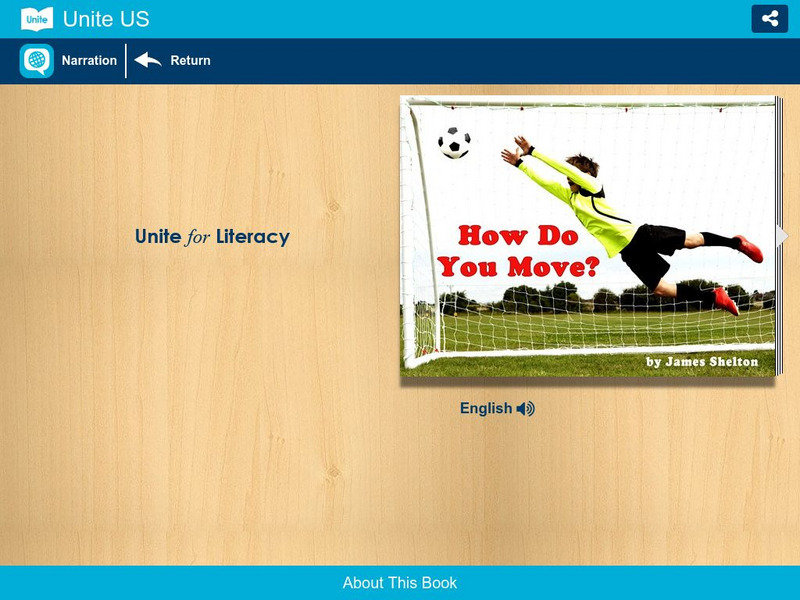
Task: Click the Unite book logo in header
Action: pos(37,19)
